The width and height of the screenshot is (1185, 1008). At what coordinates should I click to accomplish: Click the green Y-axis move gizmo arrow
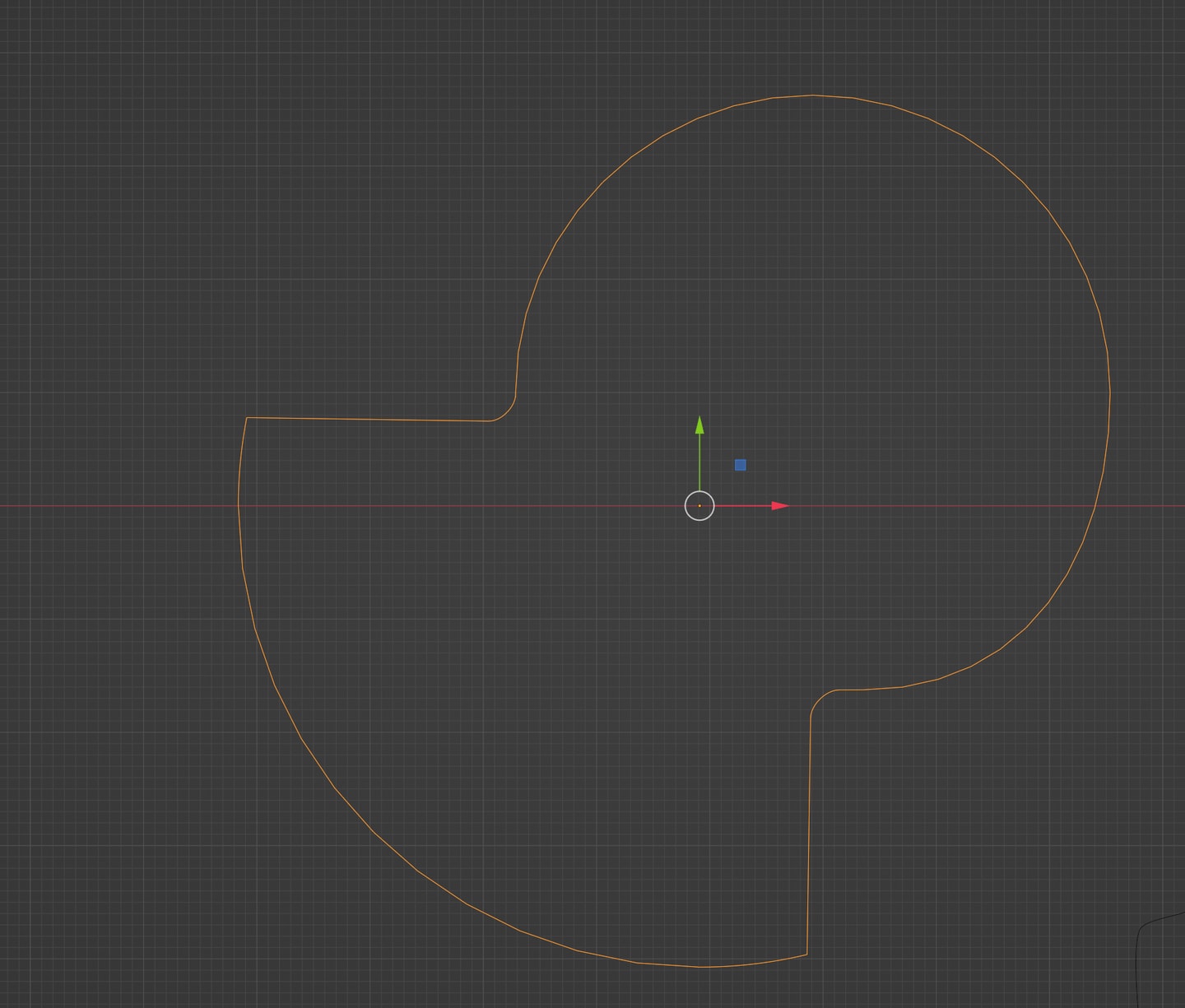(x=699, y=426)
